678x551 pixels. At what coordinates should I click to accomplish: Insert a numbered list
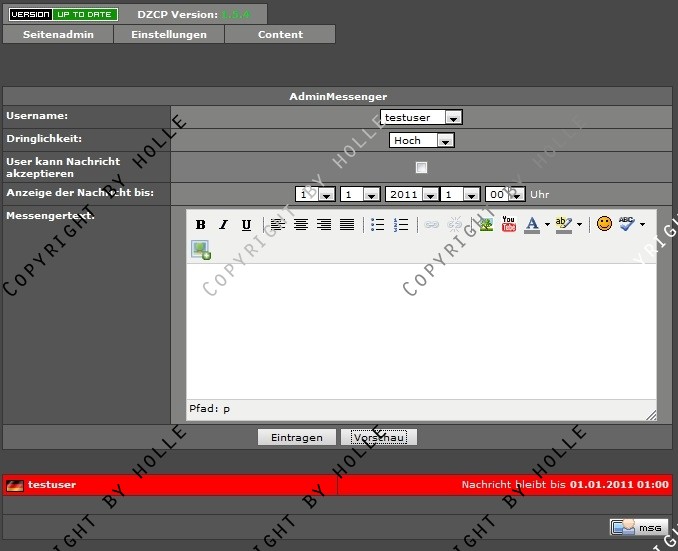click(401, 225)
